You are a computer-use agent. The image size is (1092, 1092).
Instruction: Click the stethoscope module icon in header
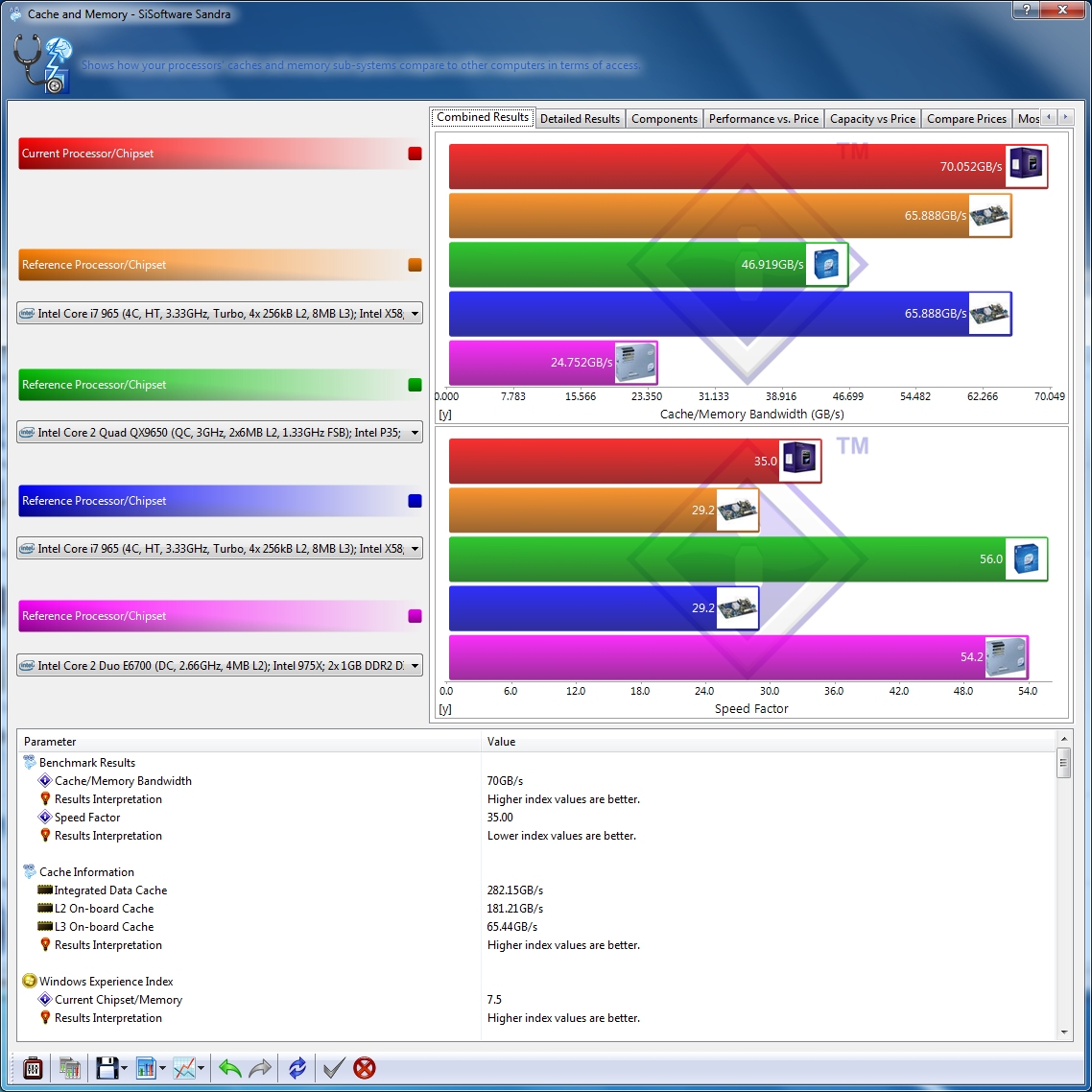click(42, 64)
